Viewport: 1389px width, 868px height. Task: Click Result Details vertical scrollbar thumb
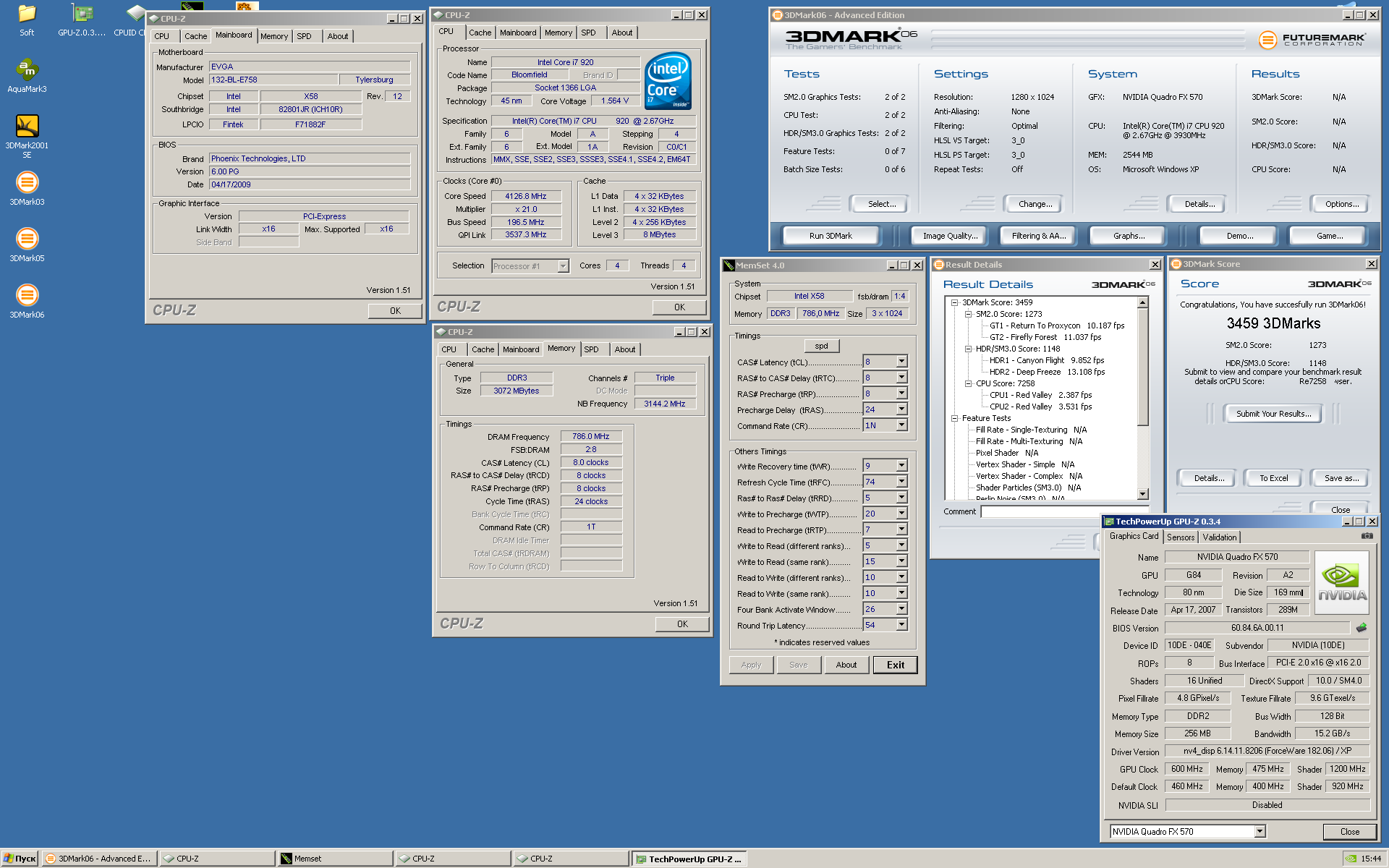pyautogui.click(x=1143, y=367)
